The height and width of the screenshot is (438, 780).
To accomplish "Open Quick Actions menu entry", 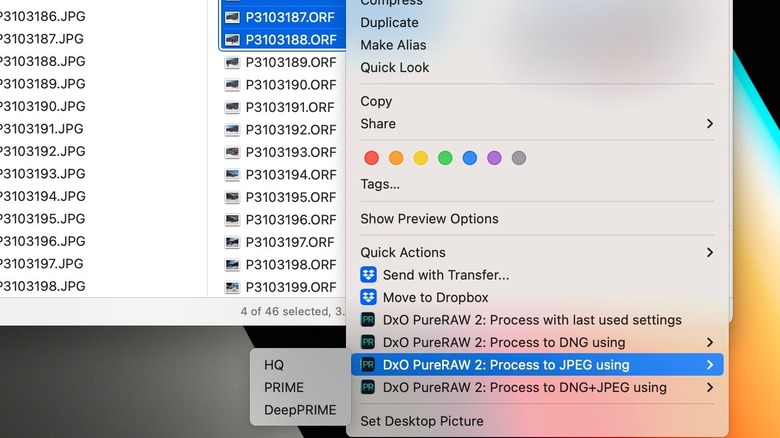I will pyautogui.click(x=403, y=252).
